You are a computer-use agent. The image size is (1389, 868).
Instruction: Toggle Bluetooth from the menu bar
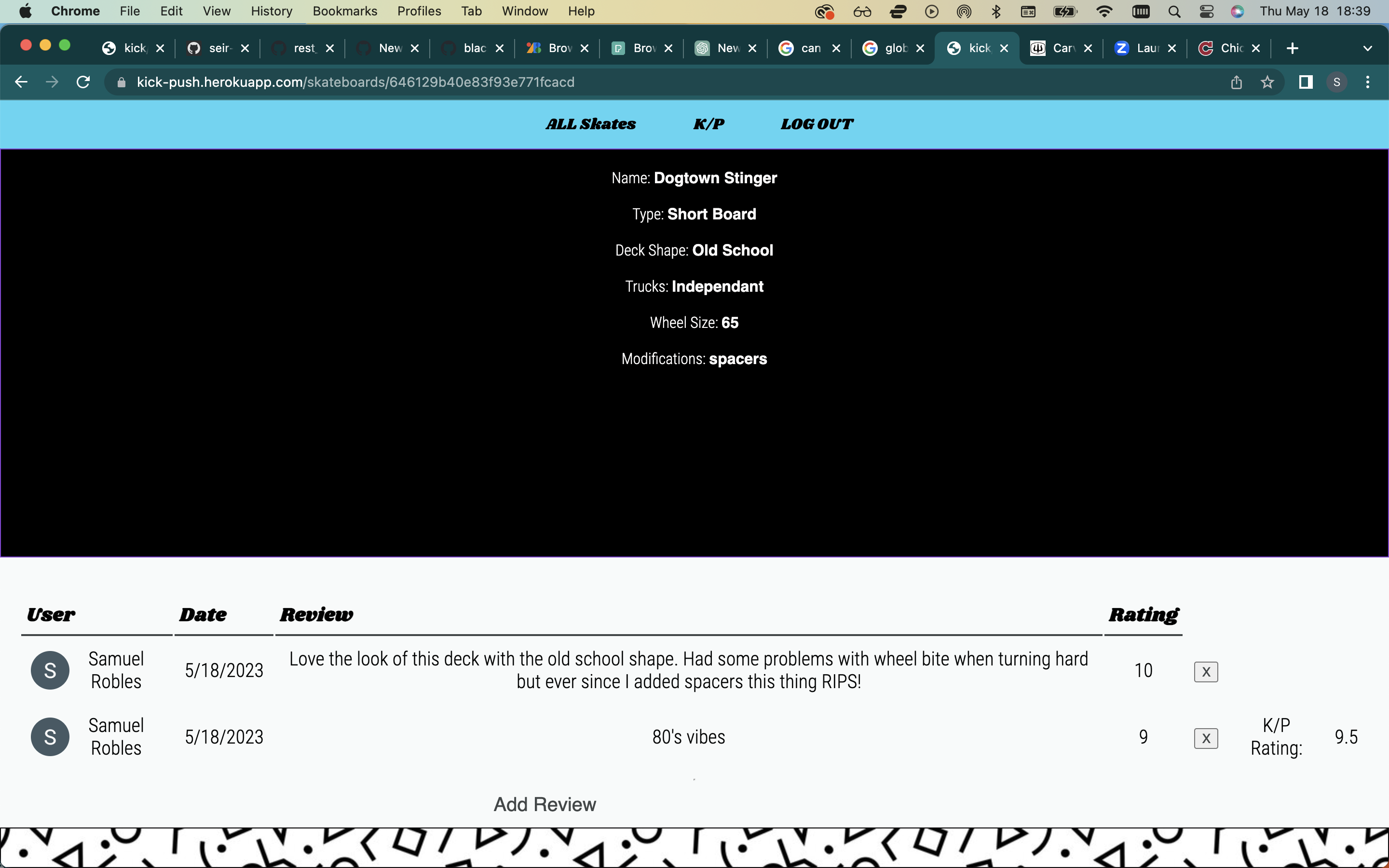point(996,11)
